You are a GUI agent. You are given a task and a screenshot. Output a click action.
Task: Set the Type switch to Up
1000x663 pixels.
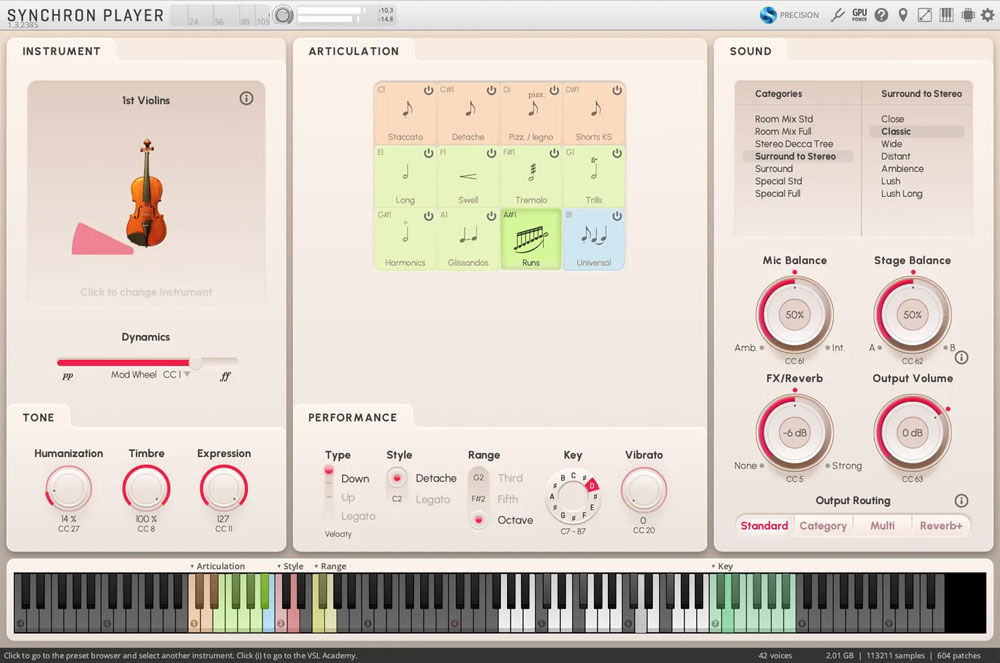tap(348, 497)
